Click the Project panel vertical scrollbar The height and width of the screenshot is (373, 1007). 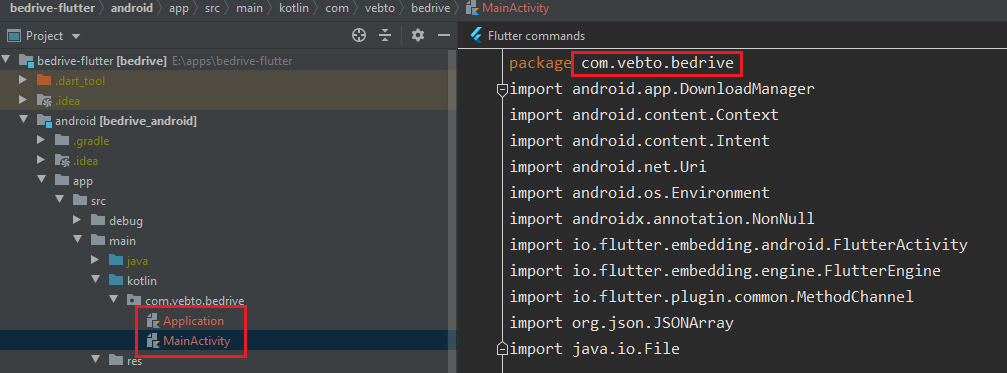pyautogui.click(x=452, y=211)
